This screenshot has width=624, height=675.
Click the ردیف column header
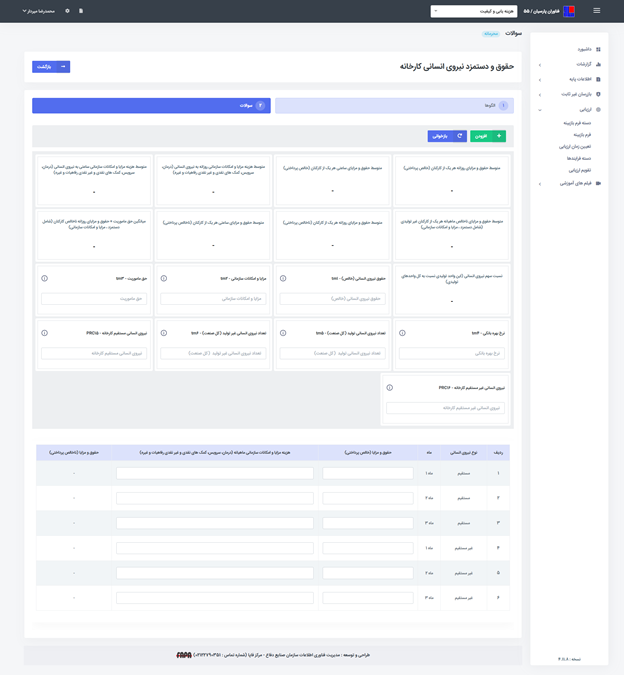tap(498, 453)
